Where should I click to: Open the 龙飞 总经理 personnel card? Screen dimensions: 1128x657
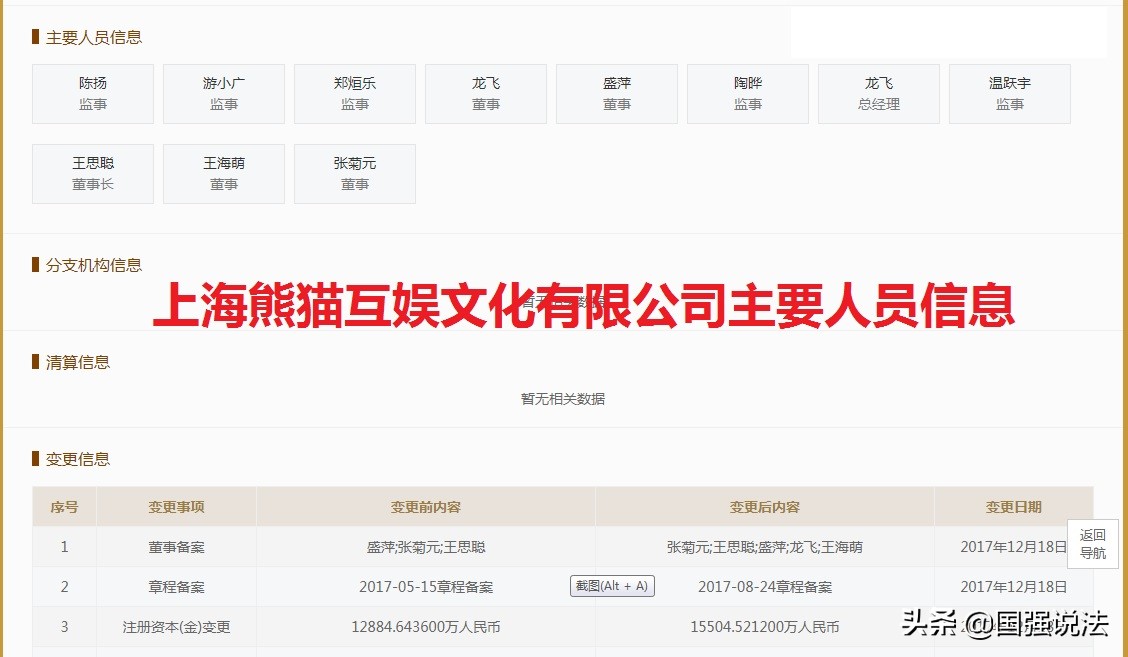tap(878, 93)
